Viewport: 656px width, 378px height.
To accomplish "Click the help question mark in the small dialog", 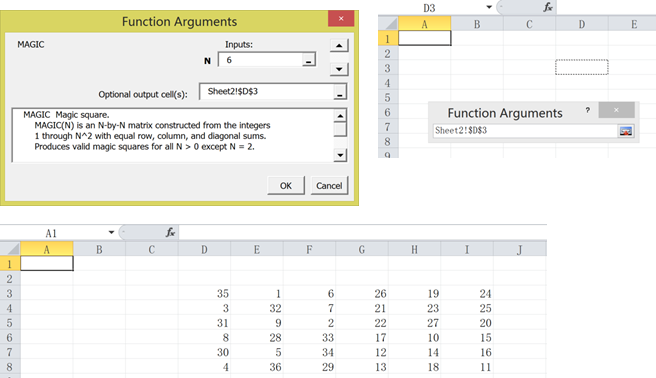I will tap(588, 110).
